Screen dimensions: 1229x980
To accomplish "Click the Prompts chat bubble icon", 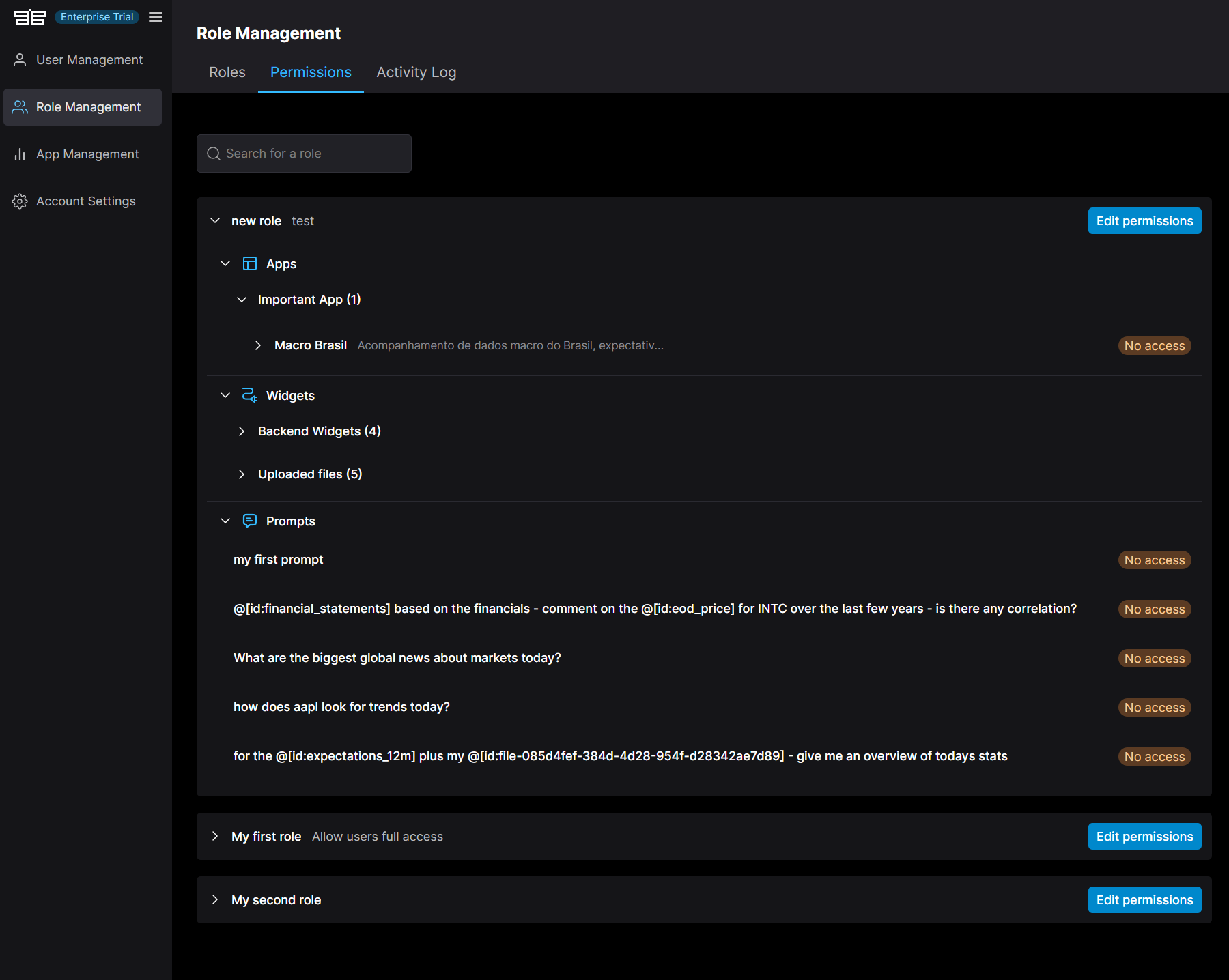I will [250, 521].
